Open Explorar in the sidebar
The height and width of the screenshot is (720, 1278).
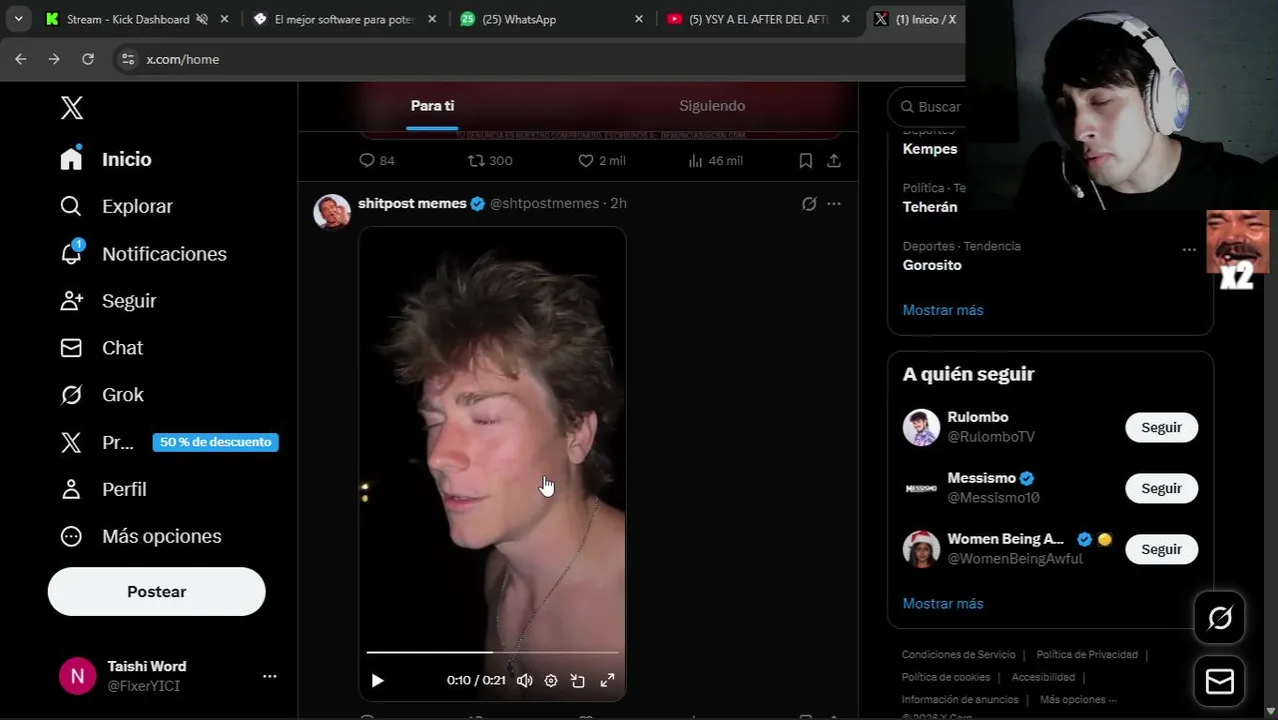(x=116, y=206)
